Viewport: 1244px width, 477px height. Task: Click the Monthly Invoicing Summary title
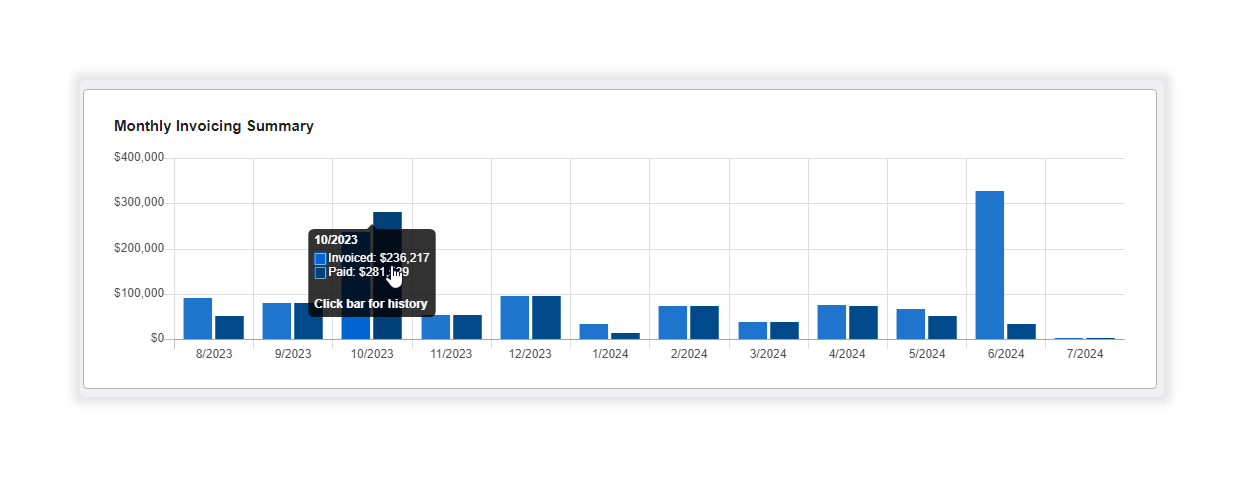[x=214, y=126]
